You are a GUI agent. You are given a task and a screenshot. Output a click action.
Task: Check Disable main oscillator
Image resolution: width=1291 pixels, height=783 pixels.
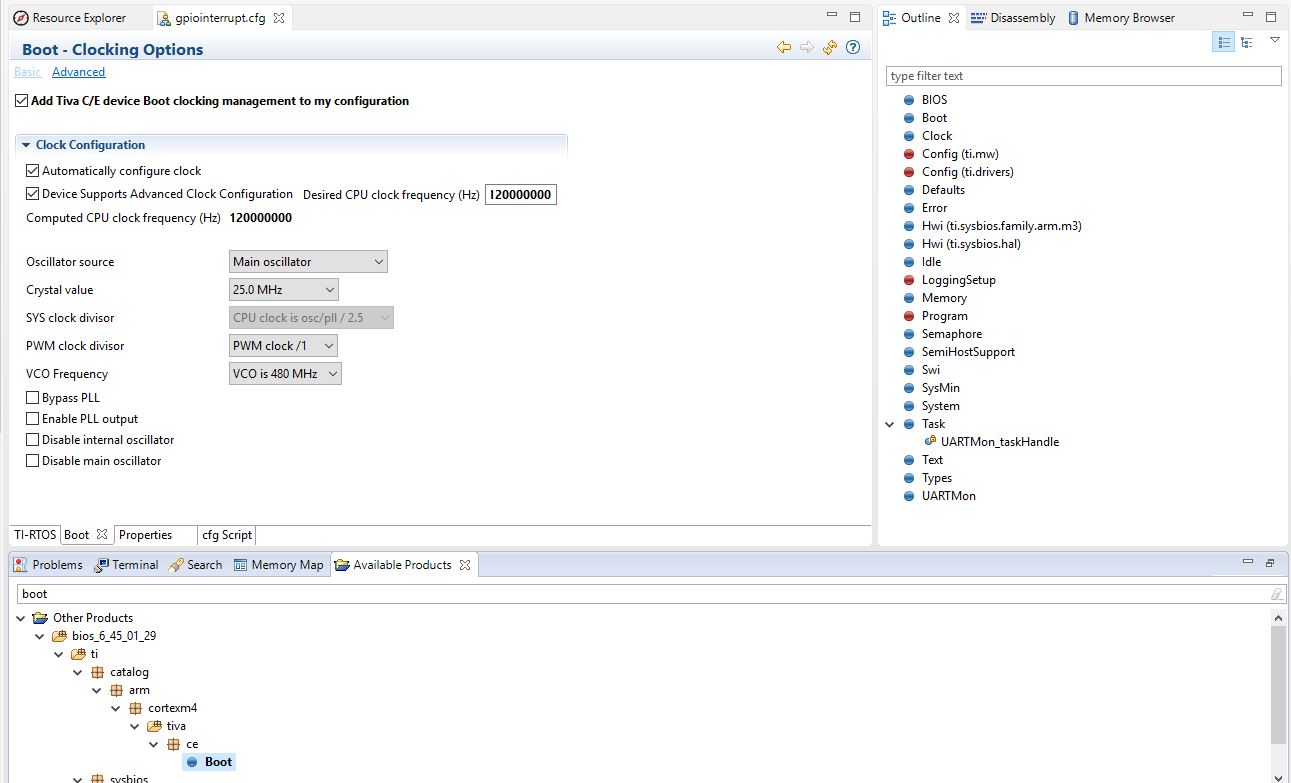click(x=33, y=461)
